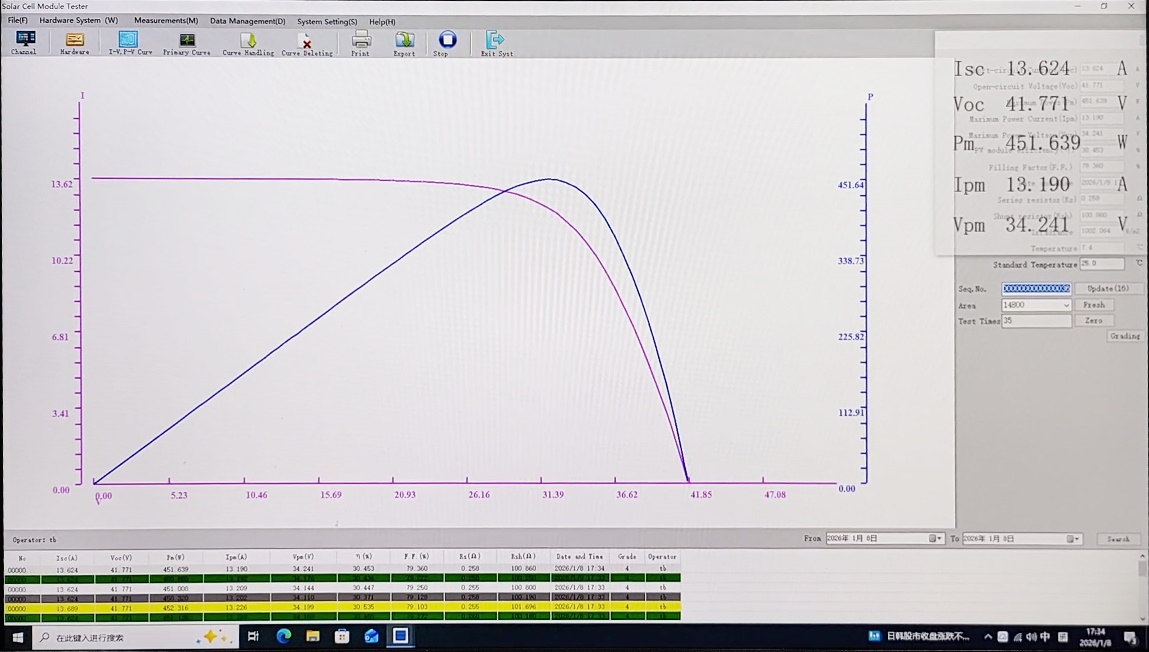The width and height of the screenshot is (1149, 652).
Task: Expand the Area dropdown showing 14800
Action: click(1065, 305)
